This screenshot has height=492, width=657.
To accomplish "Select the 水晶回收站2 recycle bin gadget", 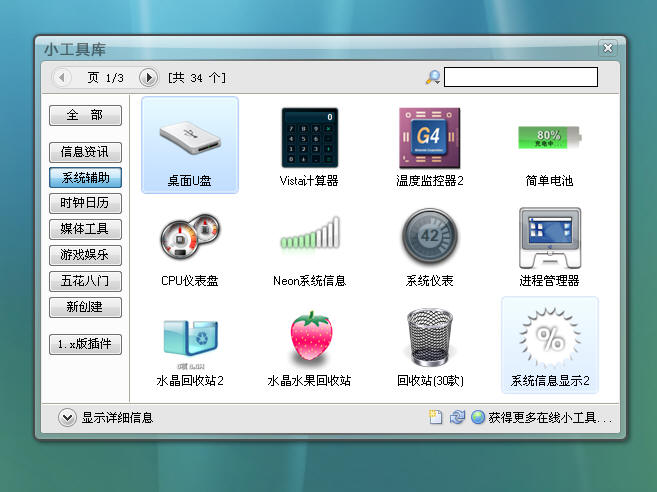I will pyautogui.click(x=189, y=338).
